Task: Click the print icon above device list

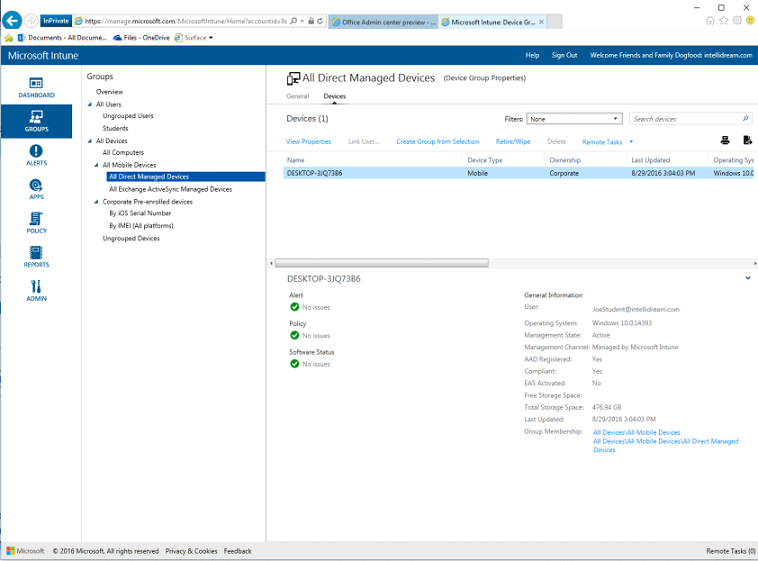Action: pyautogui.click(x=726, y=141)
